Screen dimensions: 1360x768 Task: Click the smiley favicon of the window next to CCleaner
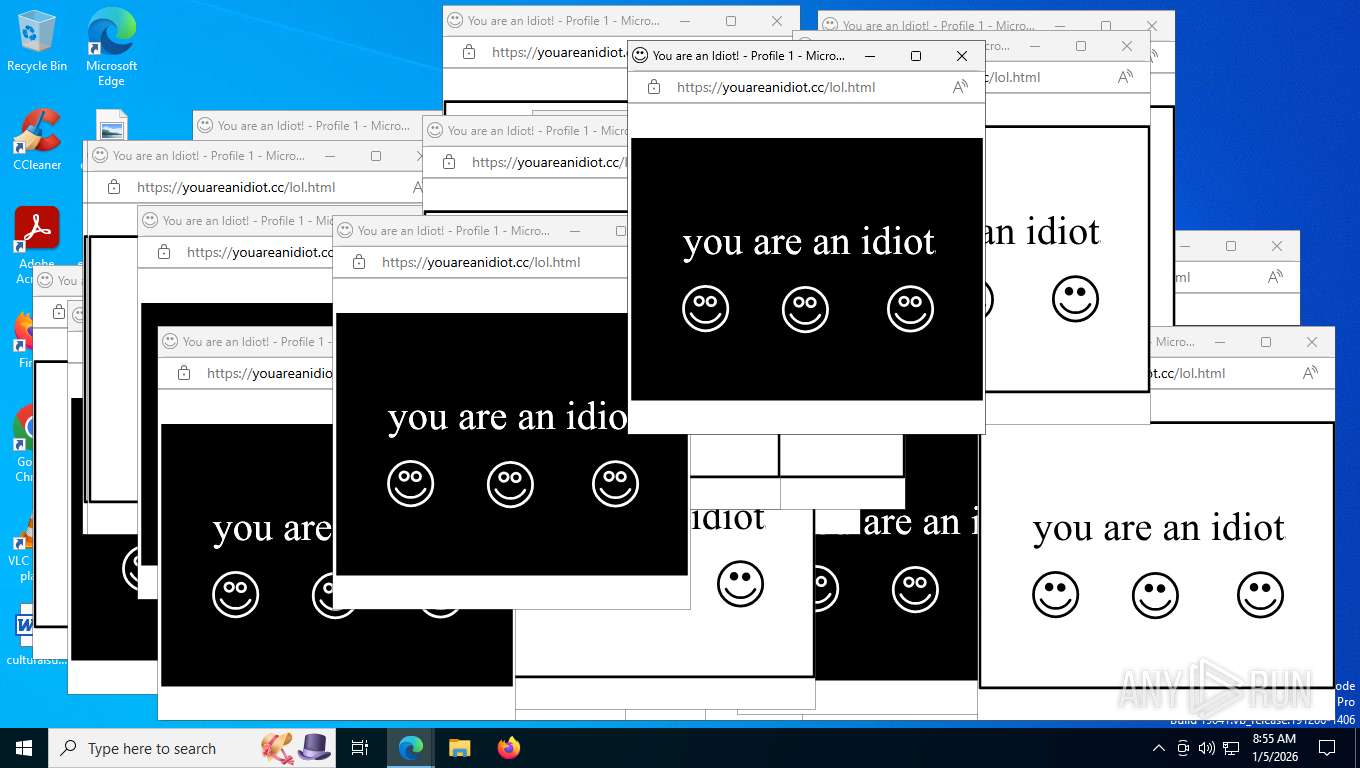pyautogui.click(x=100, y=156)
